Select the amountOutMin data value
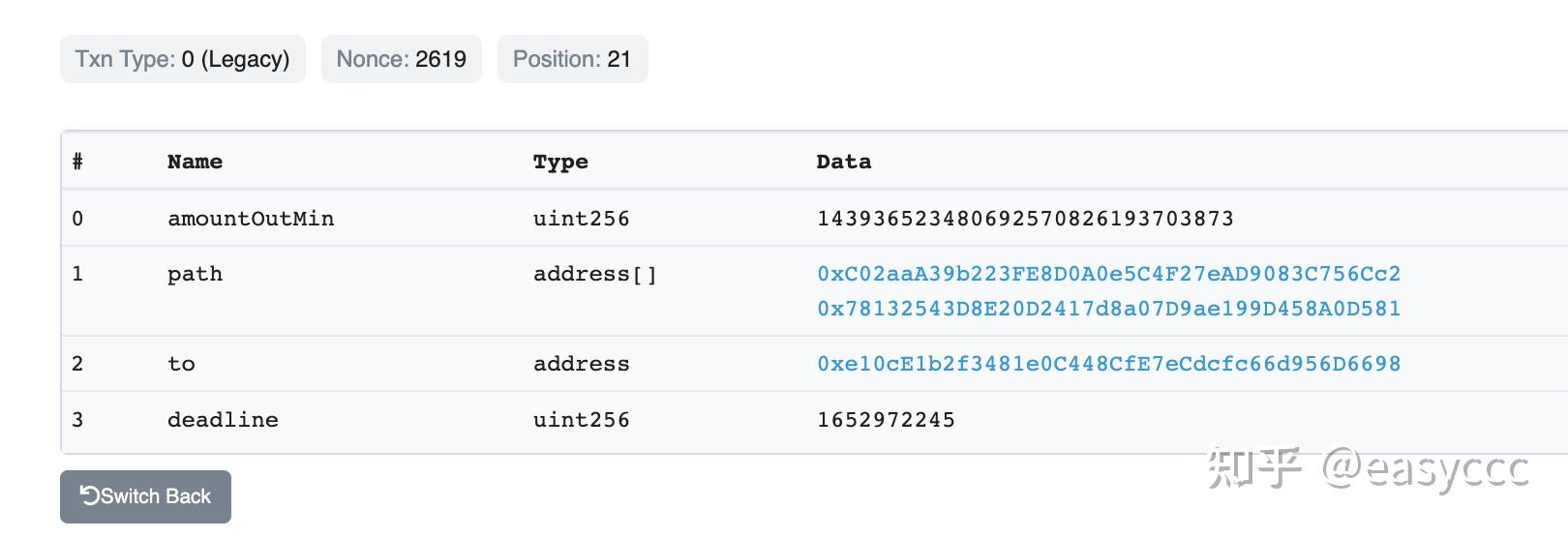Viewport: 1568px width, 538px height. 1025,219
